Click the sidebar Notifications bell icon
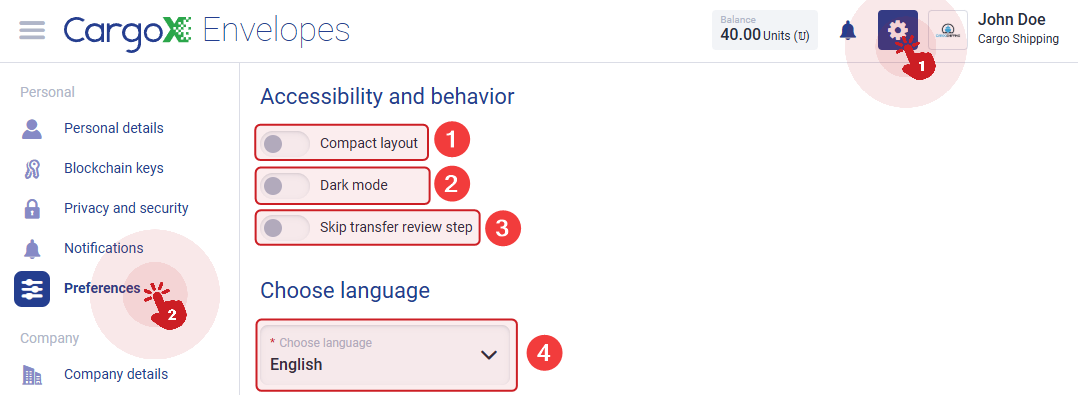The image size is (1078, 395). click(x=32, y=249)
